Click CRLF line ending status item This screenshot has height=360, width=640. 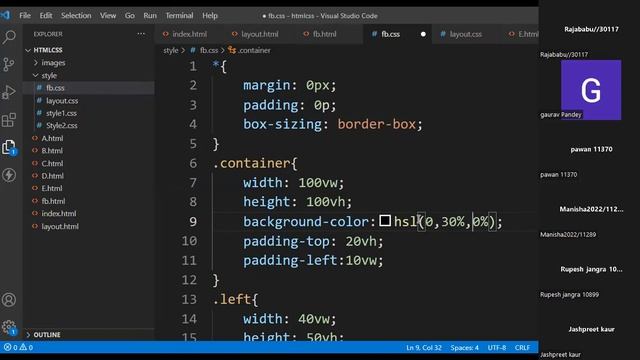(522, 348)
